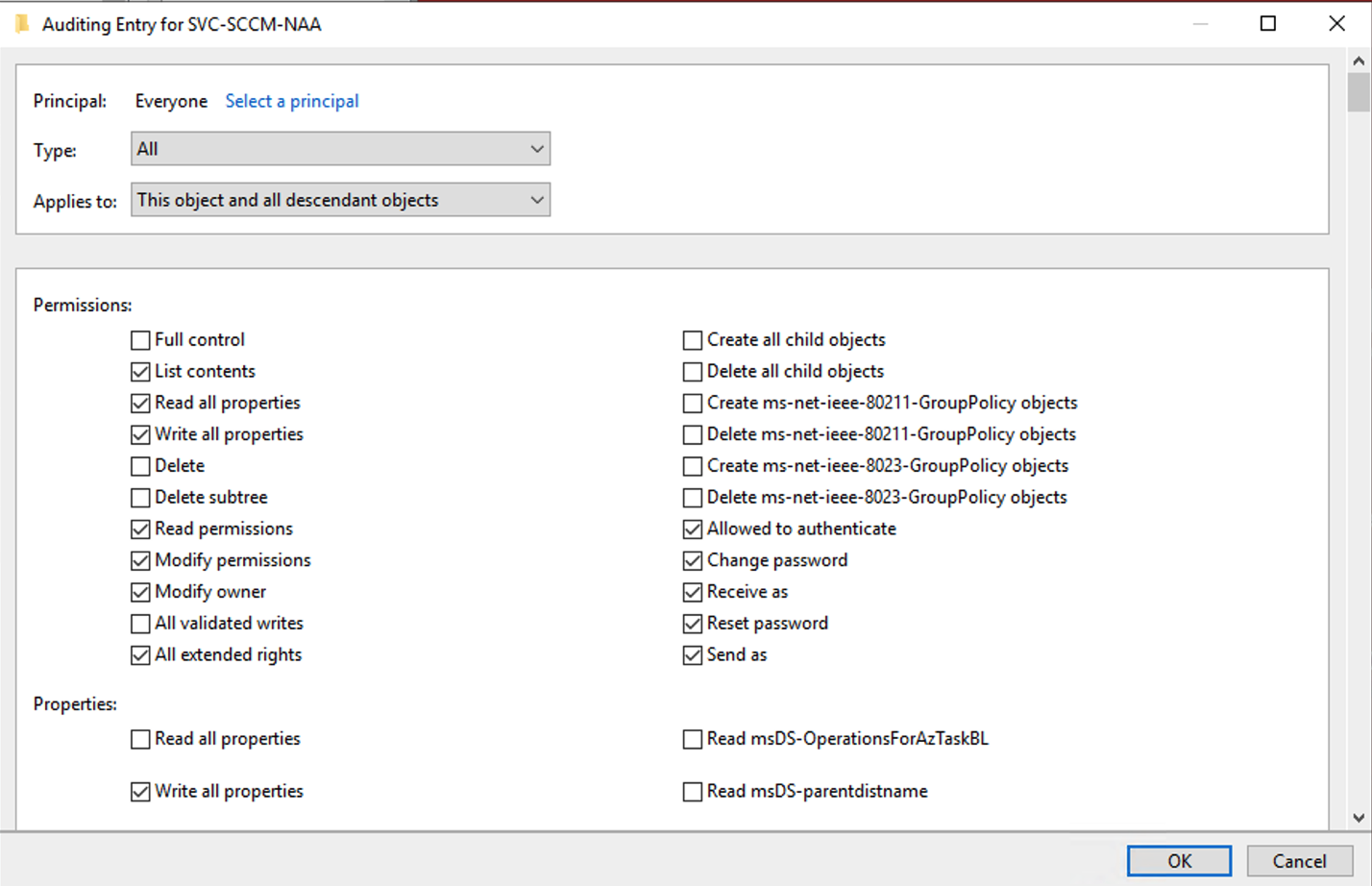Check Create ms-net-ieee-80211-GroupPolicy objects
Image resolution: width=1372 pixels, height=886 pixels.
[692, 403]
